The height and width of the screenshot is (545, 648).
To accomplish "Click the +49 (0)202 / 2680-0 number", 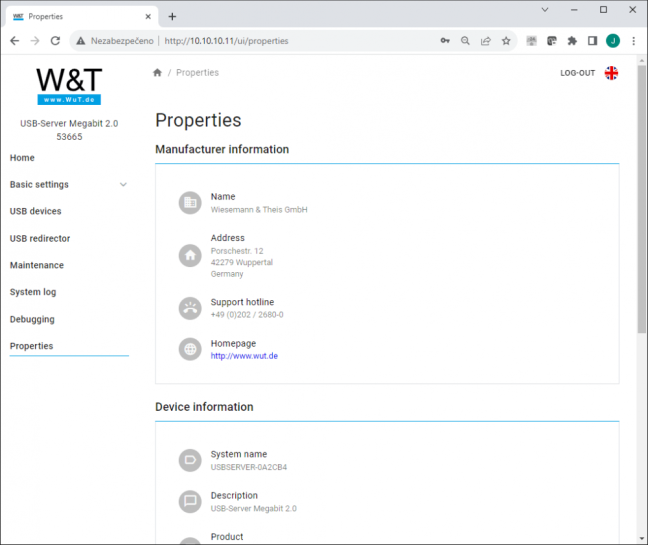I will click(x=247, y=314).
